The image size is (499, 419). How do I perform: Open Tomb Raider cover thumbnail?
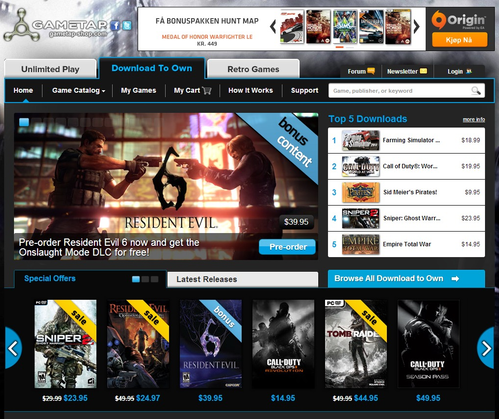(x=356, y=344)
